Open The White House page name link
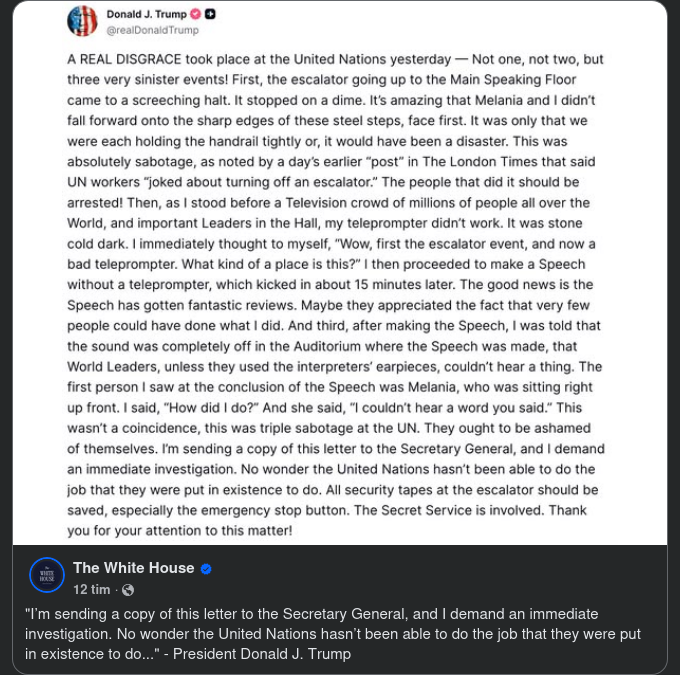Viewport: 680px width, 675px height. [134, 568]
